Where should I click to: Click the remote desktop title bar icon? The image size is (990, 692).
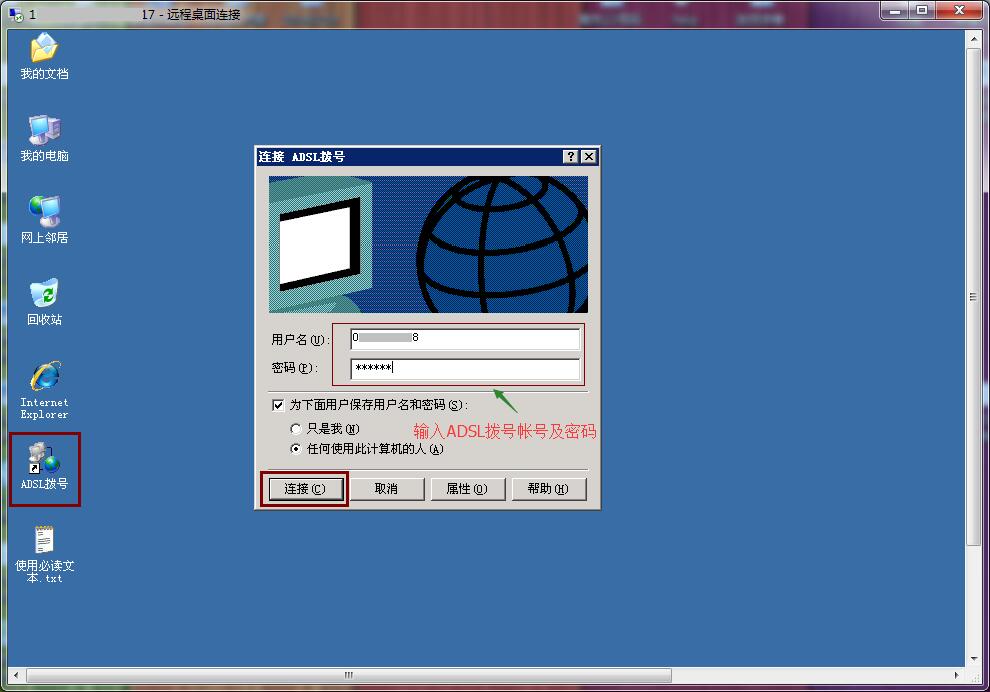pos(16,14)
